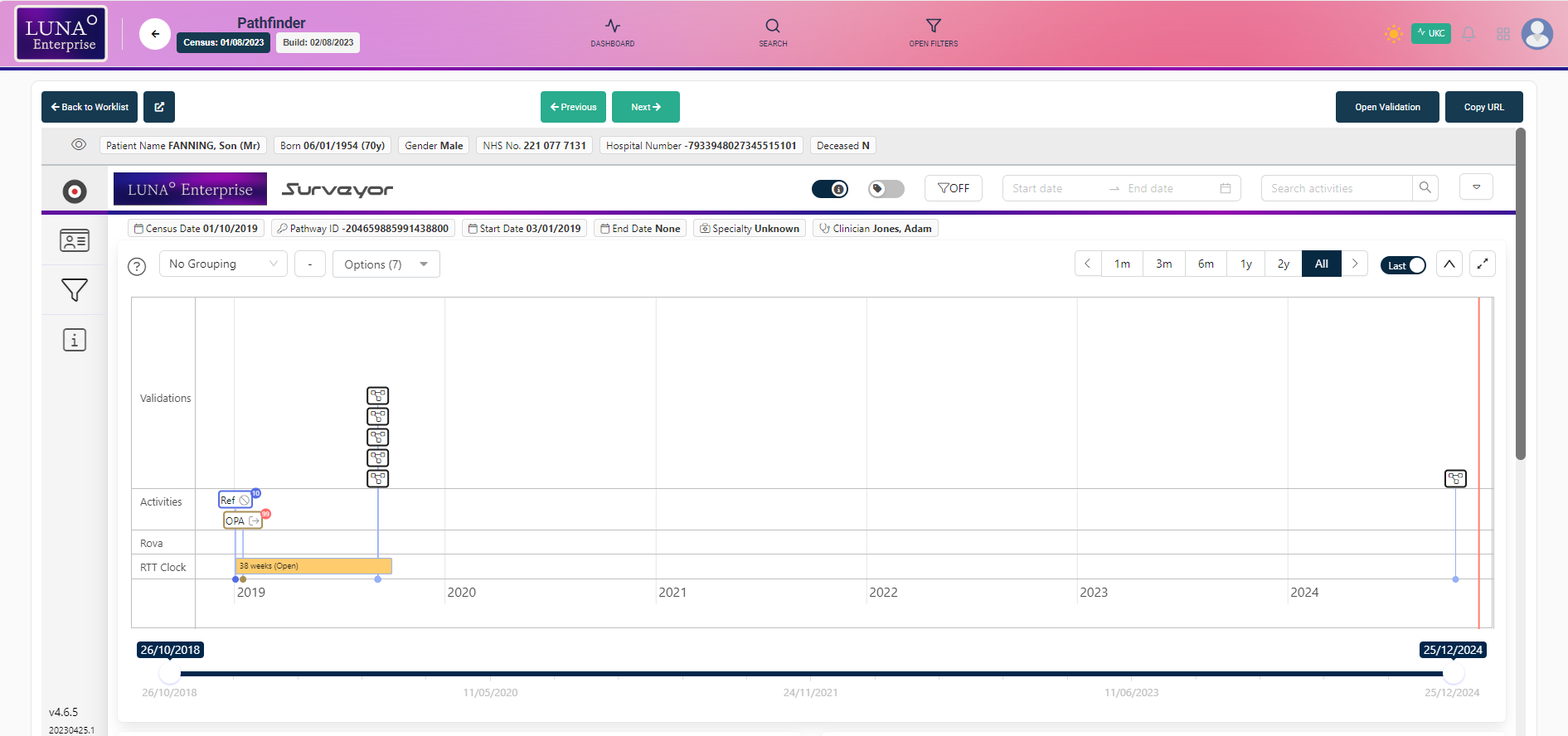Enable the tag toggle switch
Screen dimensions: 1568x736
point(886,189)
